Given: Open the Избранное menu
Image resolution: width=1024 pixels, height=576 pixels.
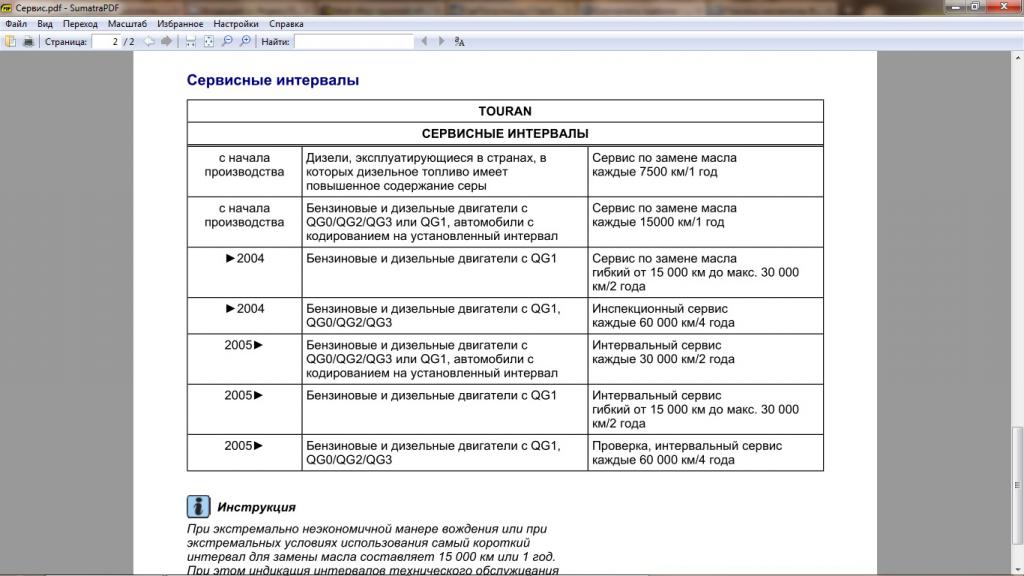Looking at the screenshot, I should 180,24.
